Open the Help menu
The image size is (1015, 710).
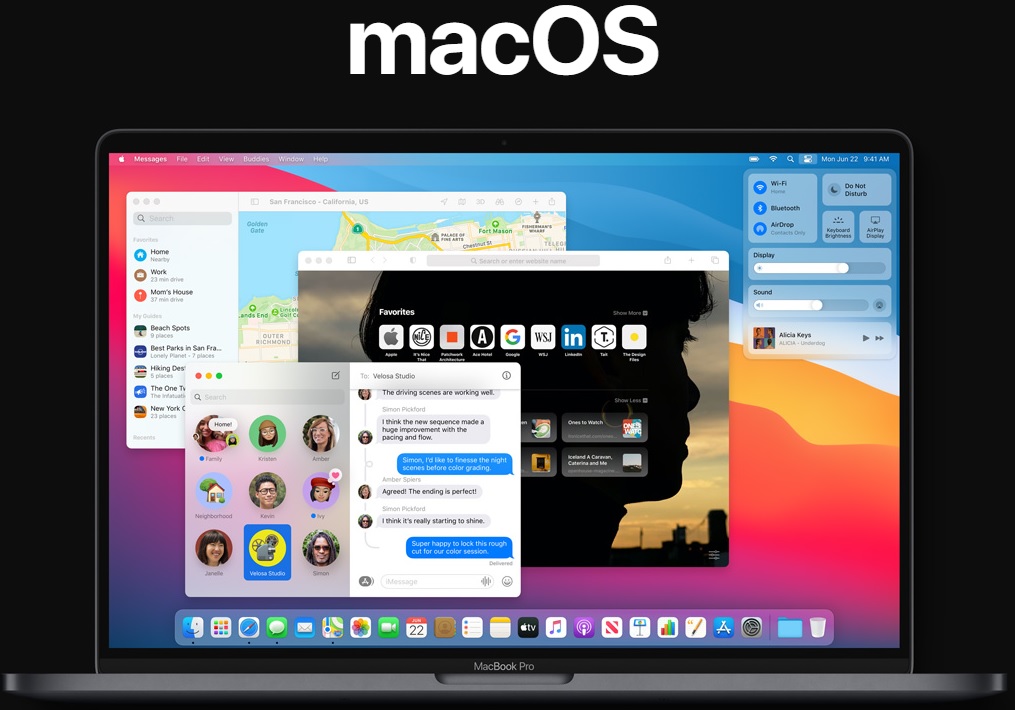tap(320, 159)
